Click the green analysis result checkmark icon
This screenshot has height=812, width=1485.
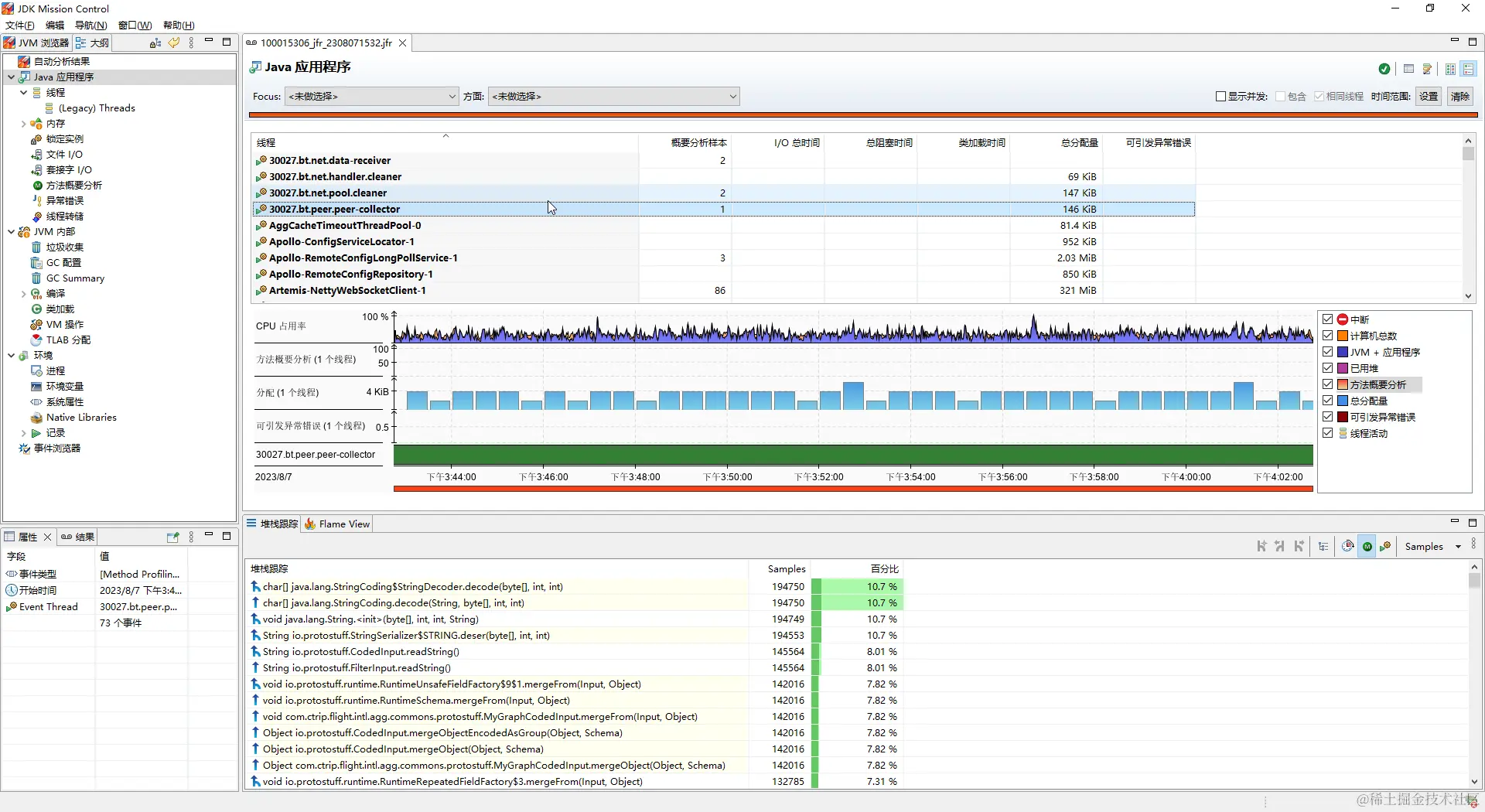tap(1384, 69)
